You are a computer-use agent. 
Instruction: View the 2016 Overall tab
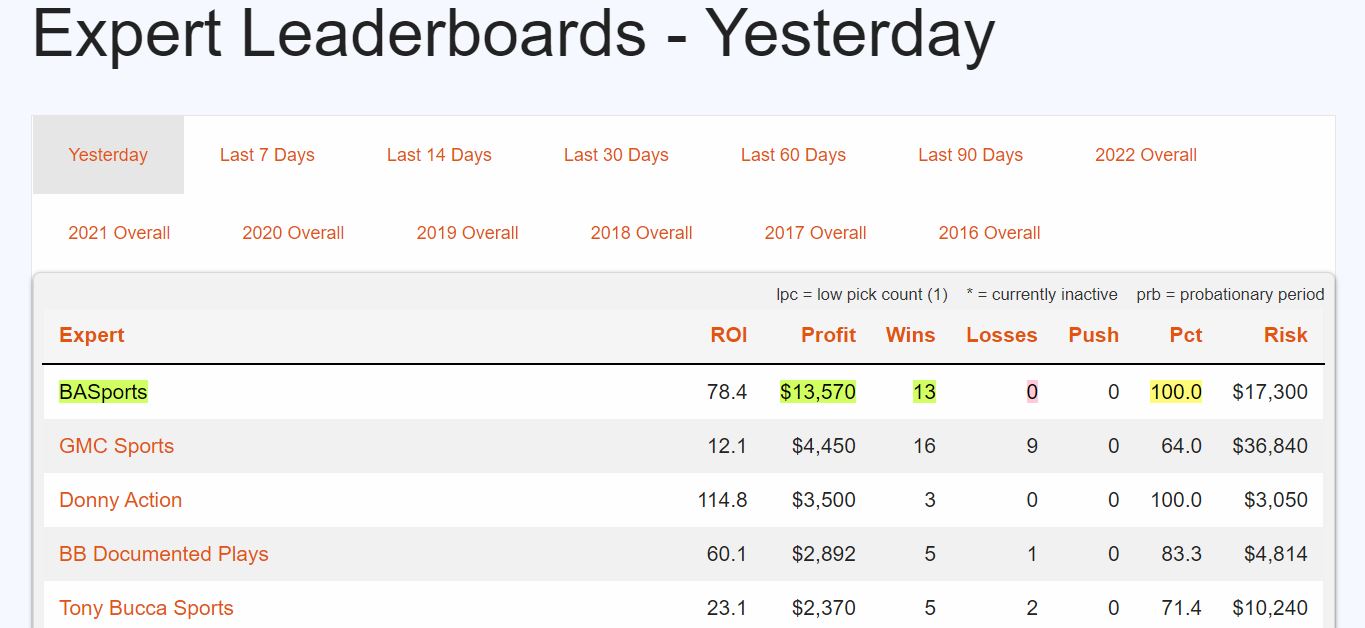[x=989, y=233]
